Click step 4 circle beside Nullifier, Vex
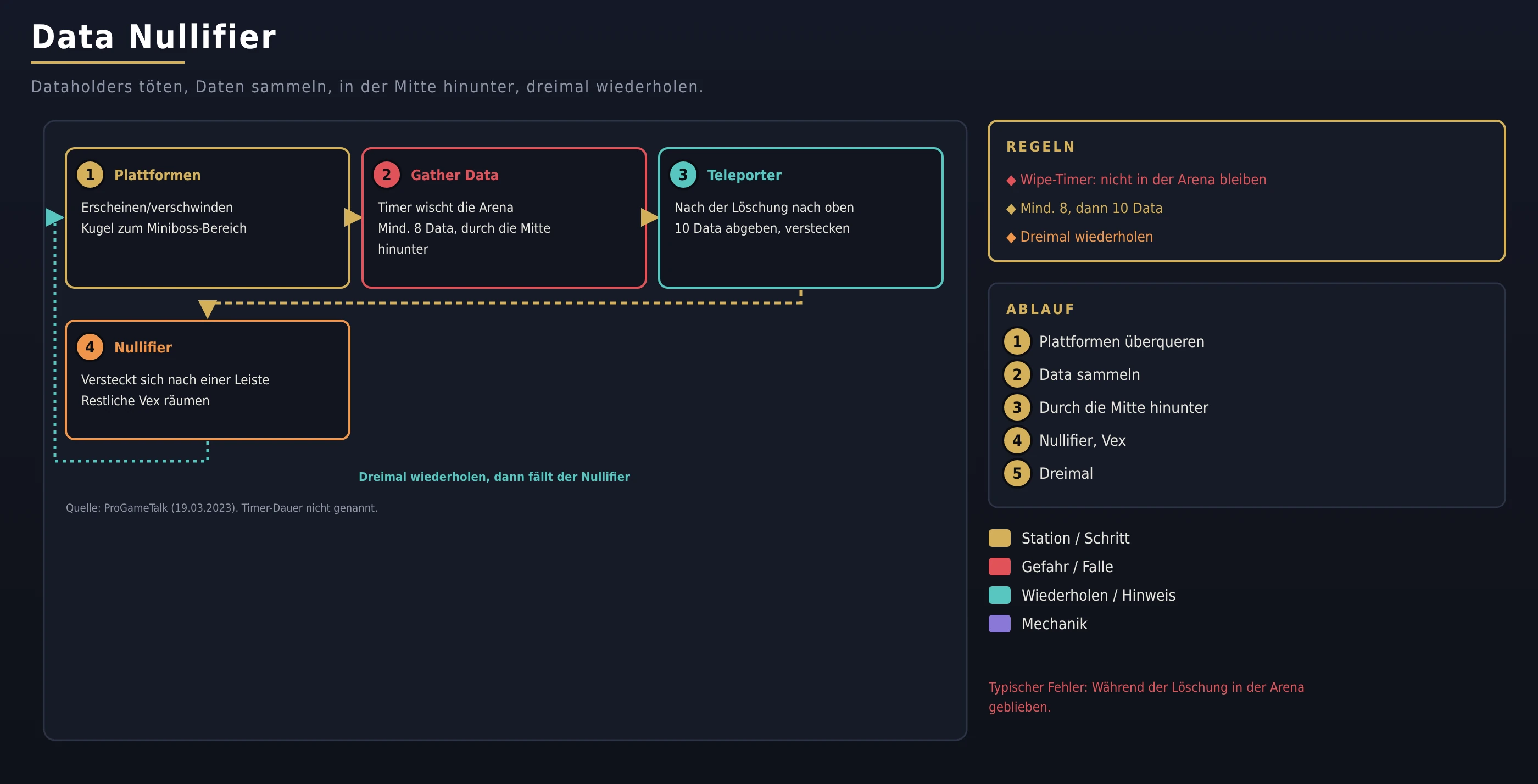 pos(1017,440)
